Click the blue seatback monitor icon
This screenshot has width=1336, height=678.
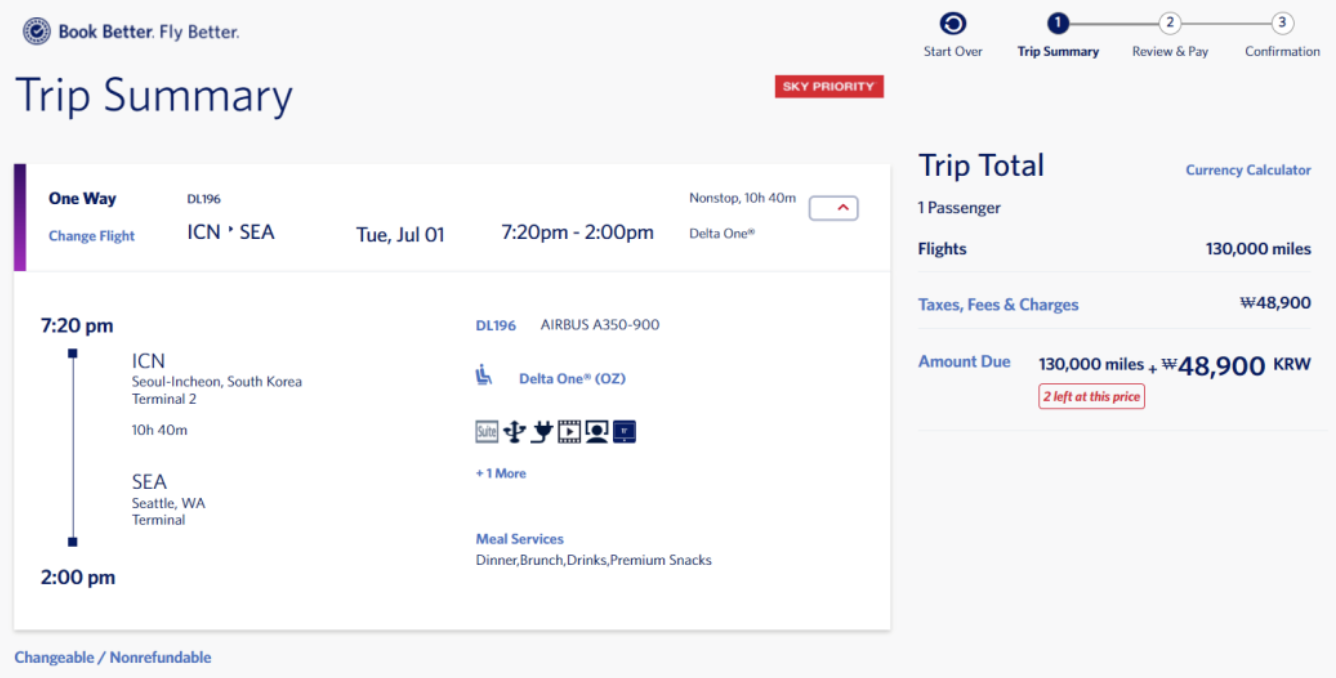coord(625,432)
